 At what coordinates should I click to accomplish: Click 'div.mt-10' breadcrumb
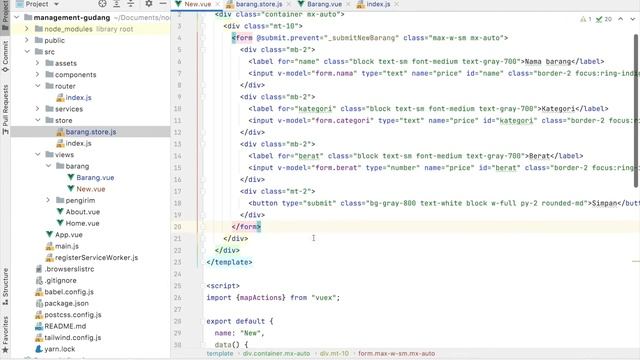334,353
